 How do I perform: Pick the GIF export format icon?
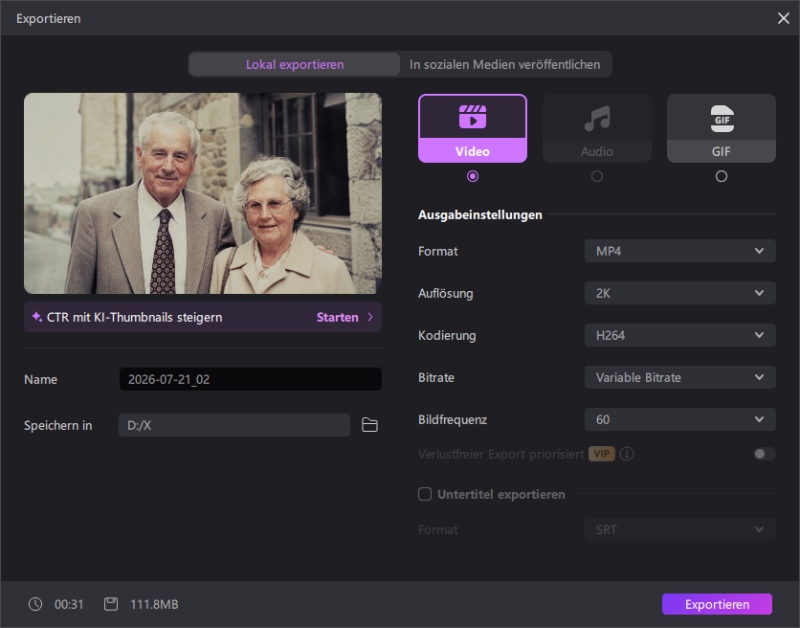click(x=721, y=118)
